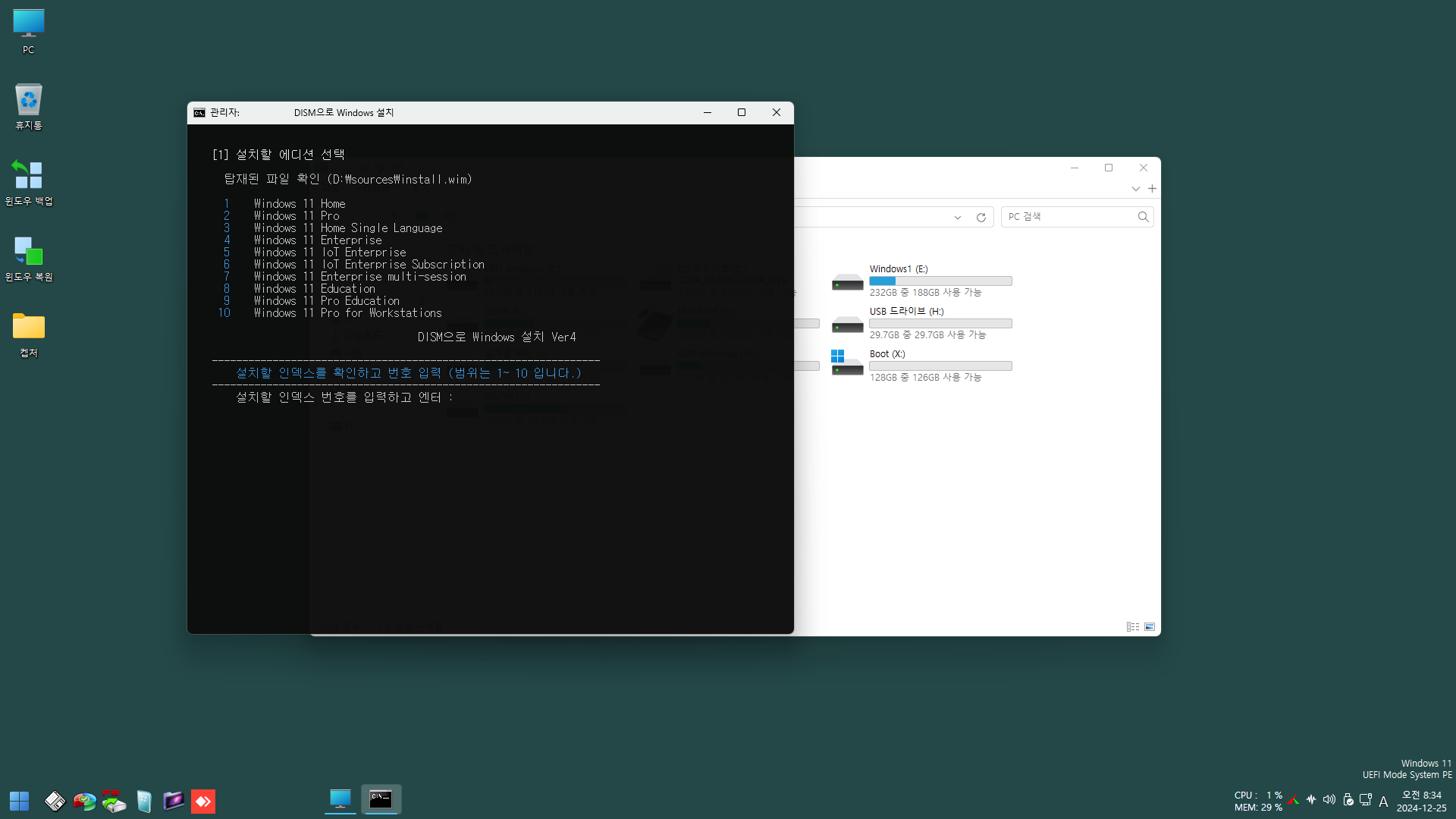Maximize the Explorer window
This screenshot has height=819, width=1456.
(1109, 168)
